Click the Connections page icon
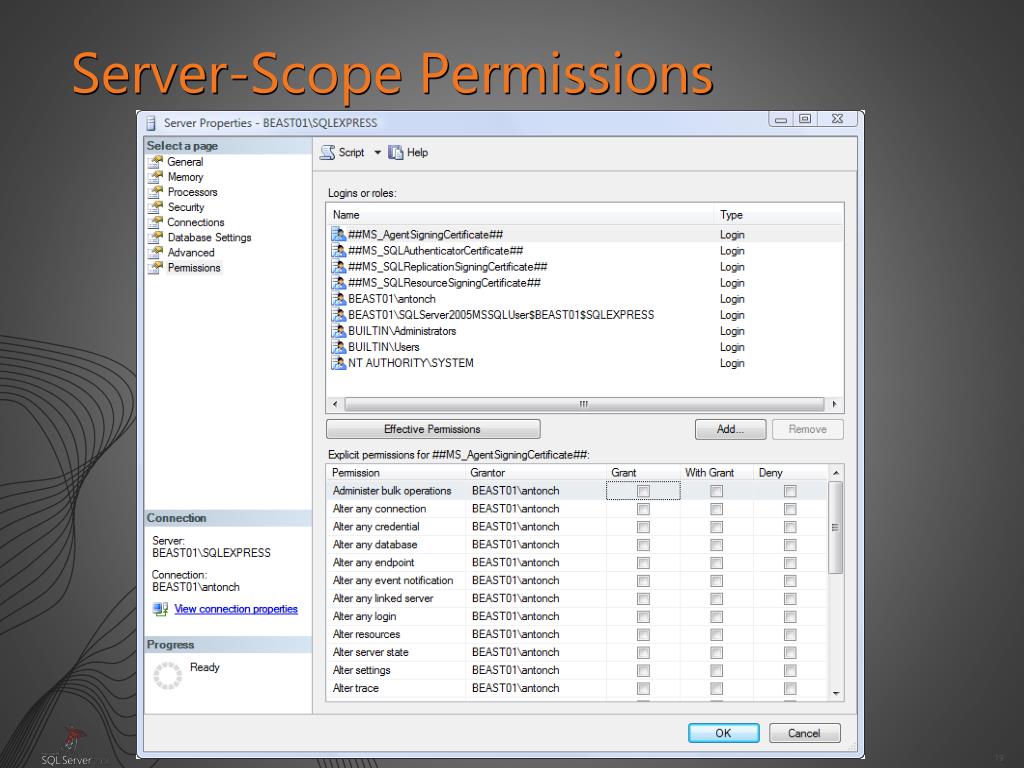The height and width of the screenshot is (768, 1024). point(155,222)
